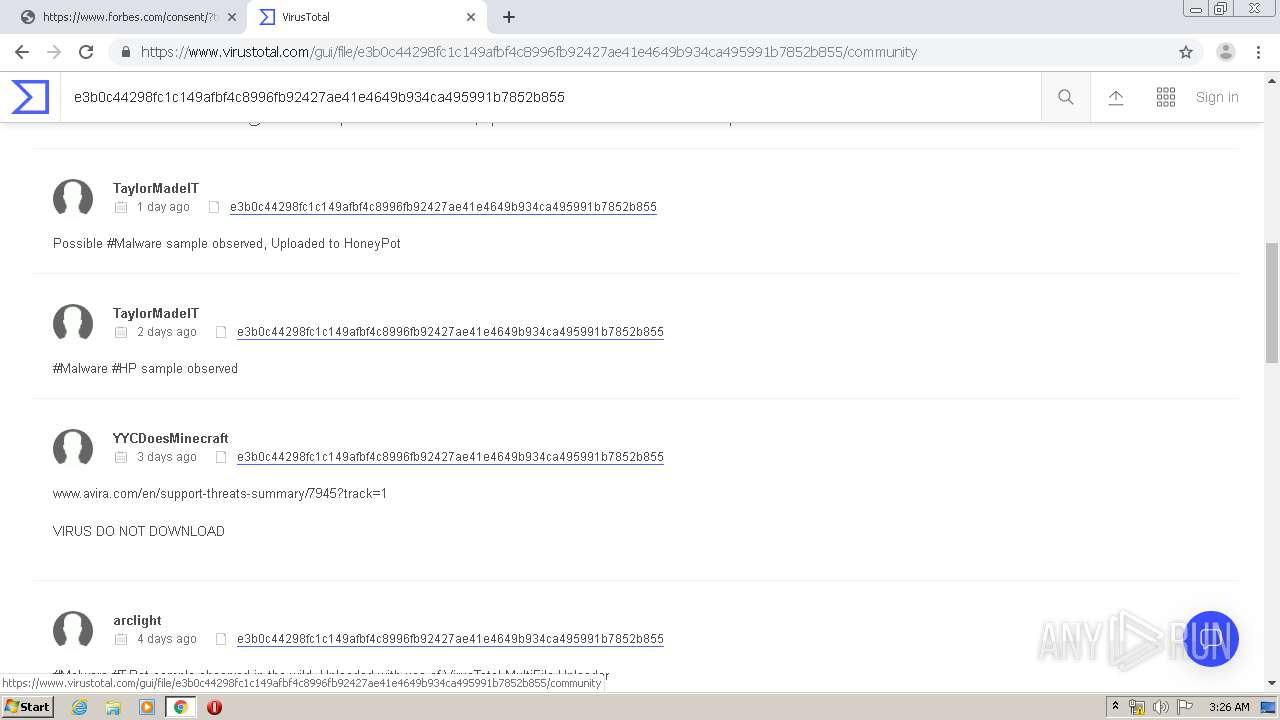
Task: Click '#Malware #HP sample observed' text
Action: click(145, 369)
